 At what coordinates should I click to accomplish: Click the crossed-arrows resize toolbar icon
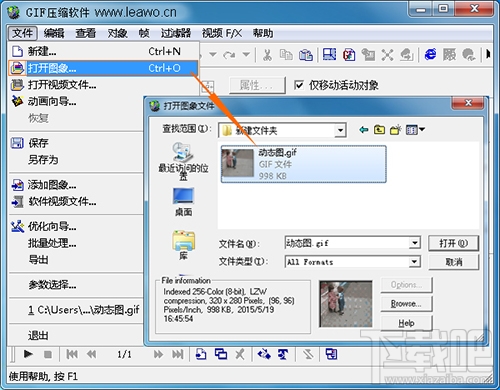click(x=387, y=55)
